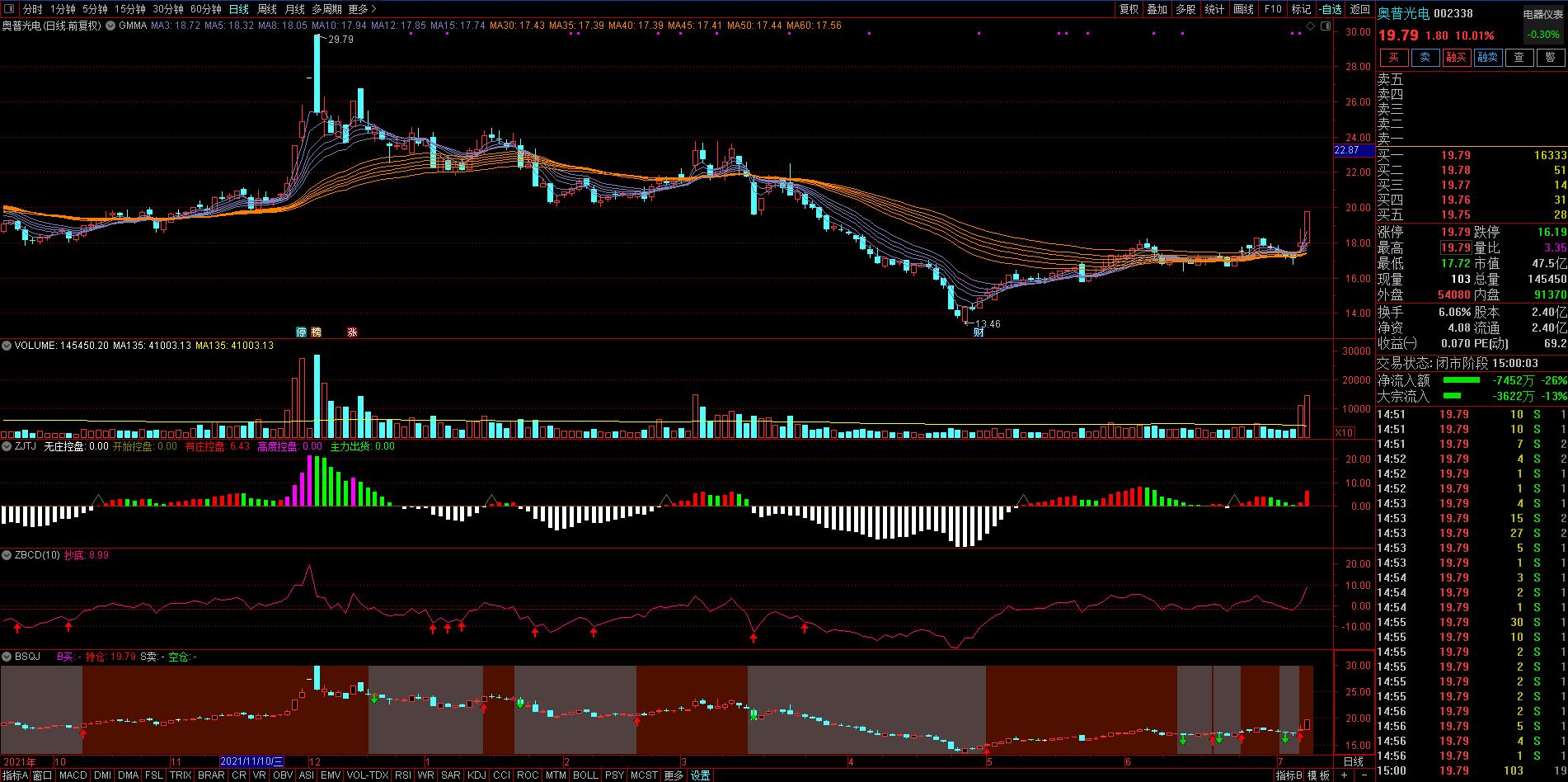Viewport: 1568px width, 782px height.
Task: Open the ZJTJ indicator dropdown arrow
Action: tap(7, 446)
